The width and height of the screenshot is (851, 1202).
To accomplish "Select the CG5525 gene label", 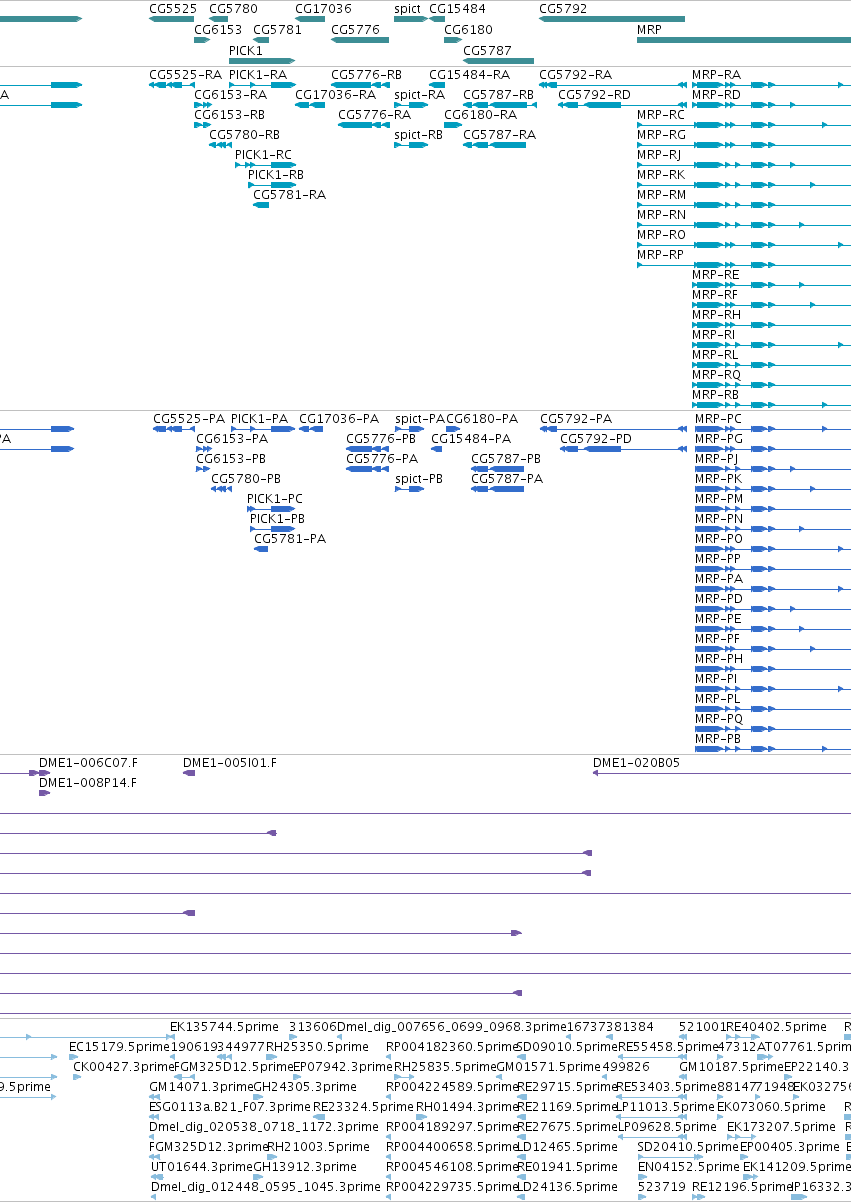I will (172, 9).
